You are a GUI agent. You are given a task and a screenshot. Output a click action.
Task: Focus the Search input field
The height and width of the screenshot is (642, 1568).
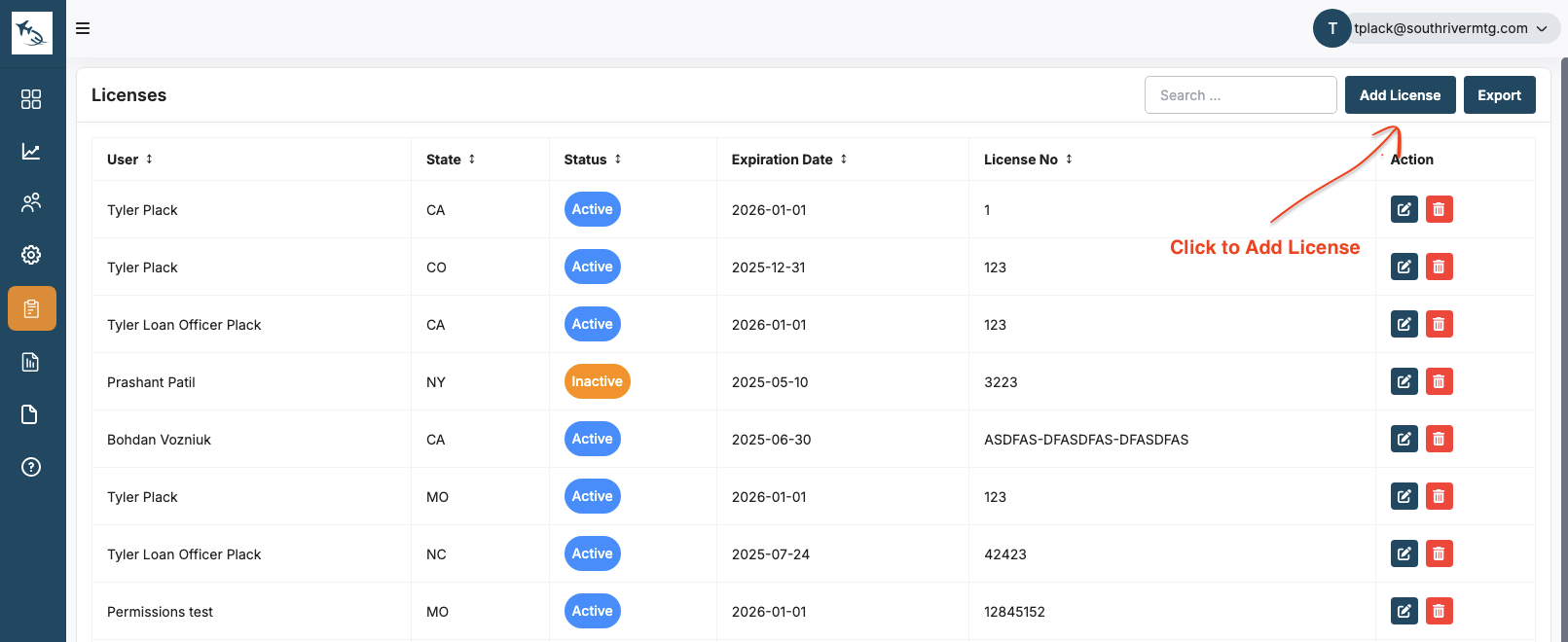pos(1240,95)
